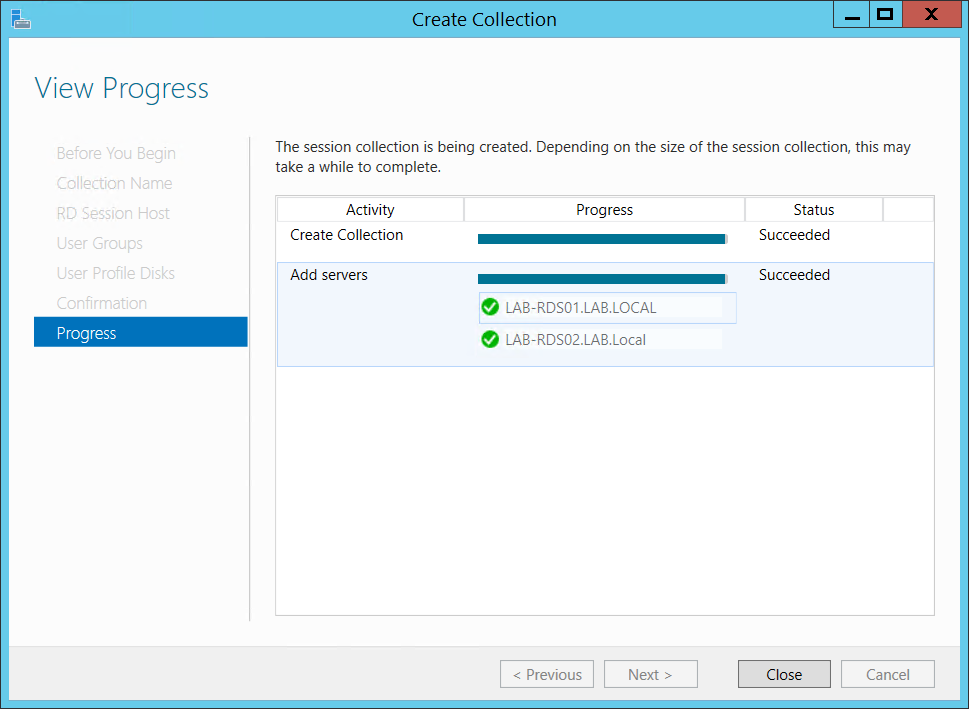Sort by the Activity column header
Image resolution: width=969 pixels, height=709 pixels.
click(370, 210)
